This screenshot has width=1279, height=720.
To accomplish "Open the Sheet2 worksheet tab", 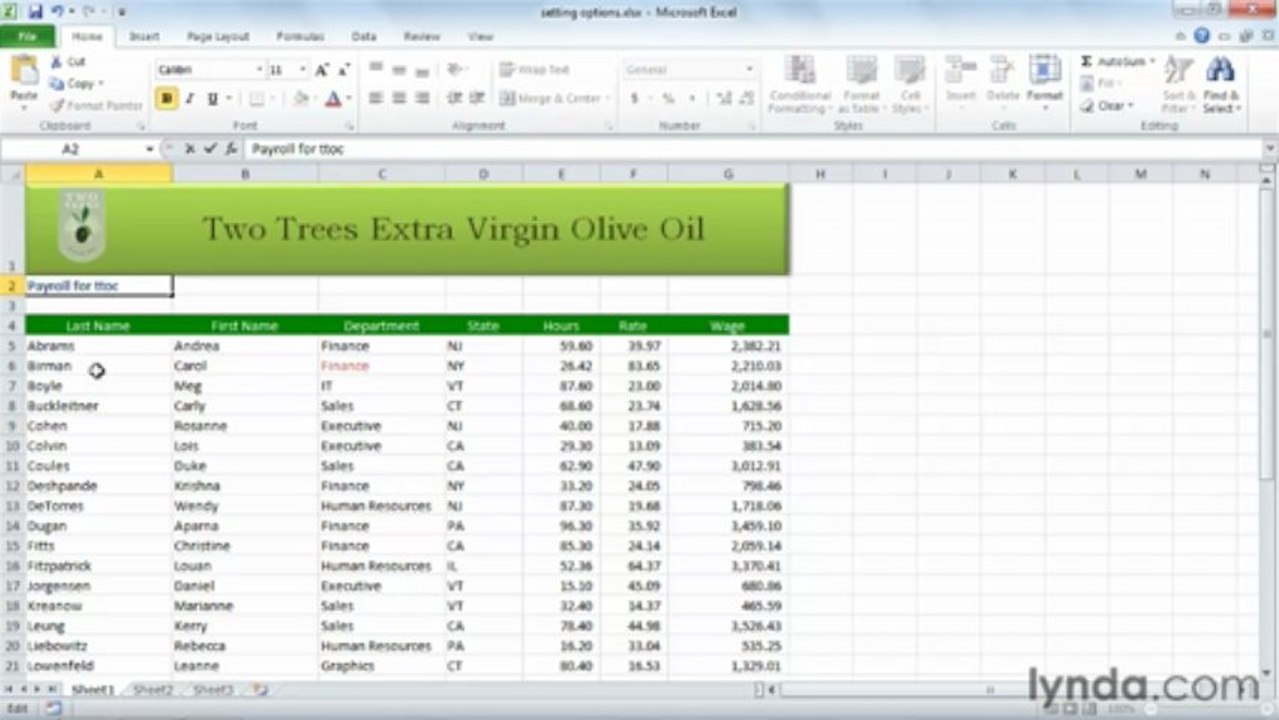I will point(153,690).
